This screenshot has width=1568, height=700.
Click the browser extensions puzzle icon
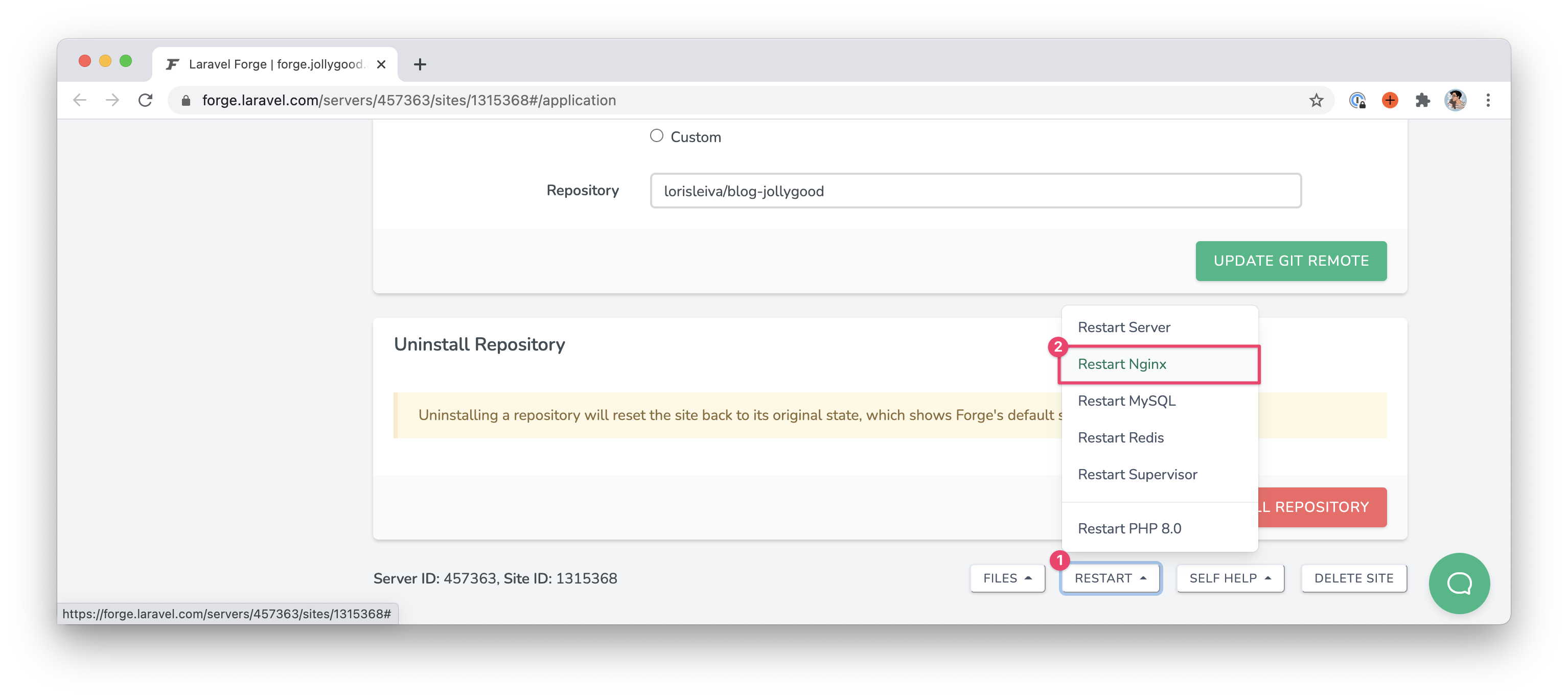pos(1421,100)
